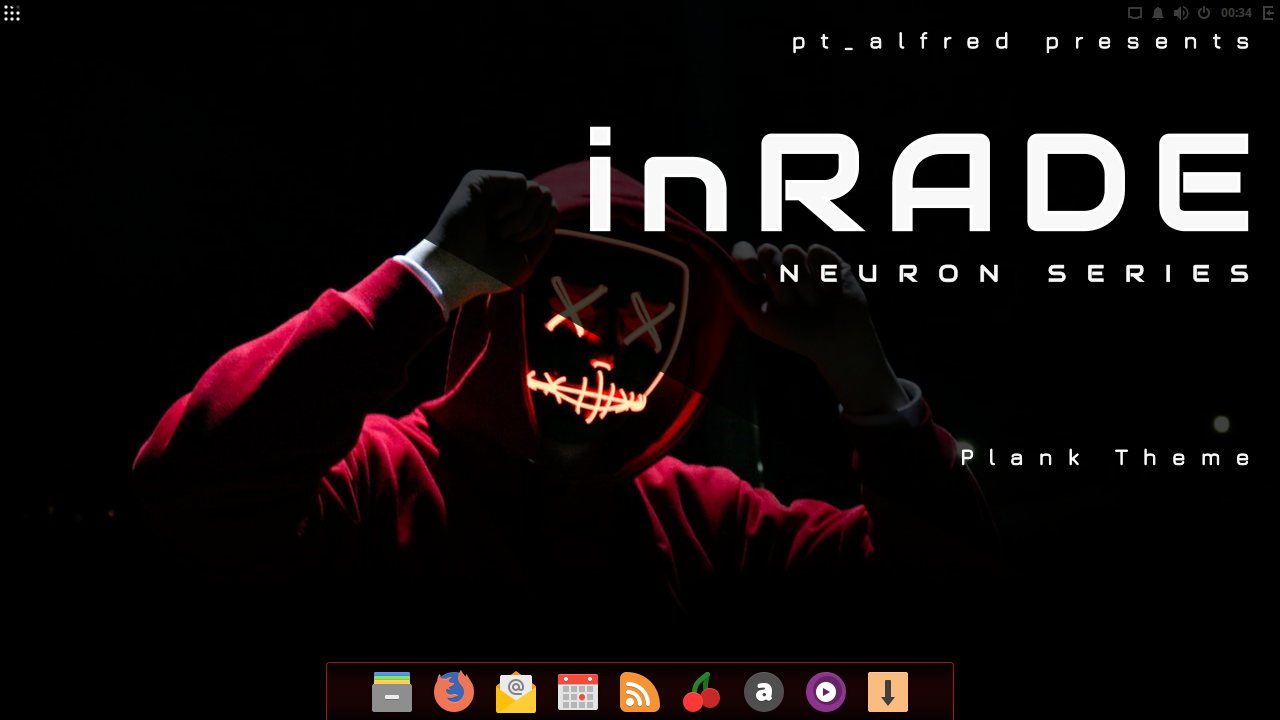Open the RSS feed reader in dock
Image resolution: width=1280 pixels, height=720 pixels.
point(640,692)
